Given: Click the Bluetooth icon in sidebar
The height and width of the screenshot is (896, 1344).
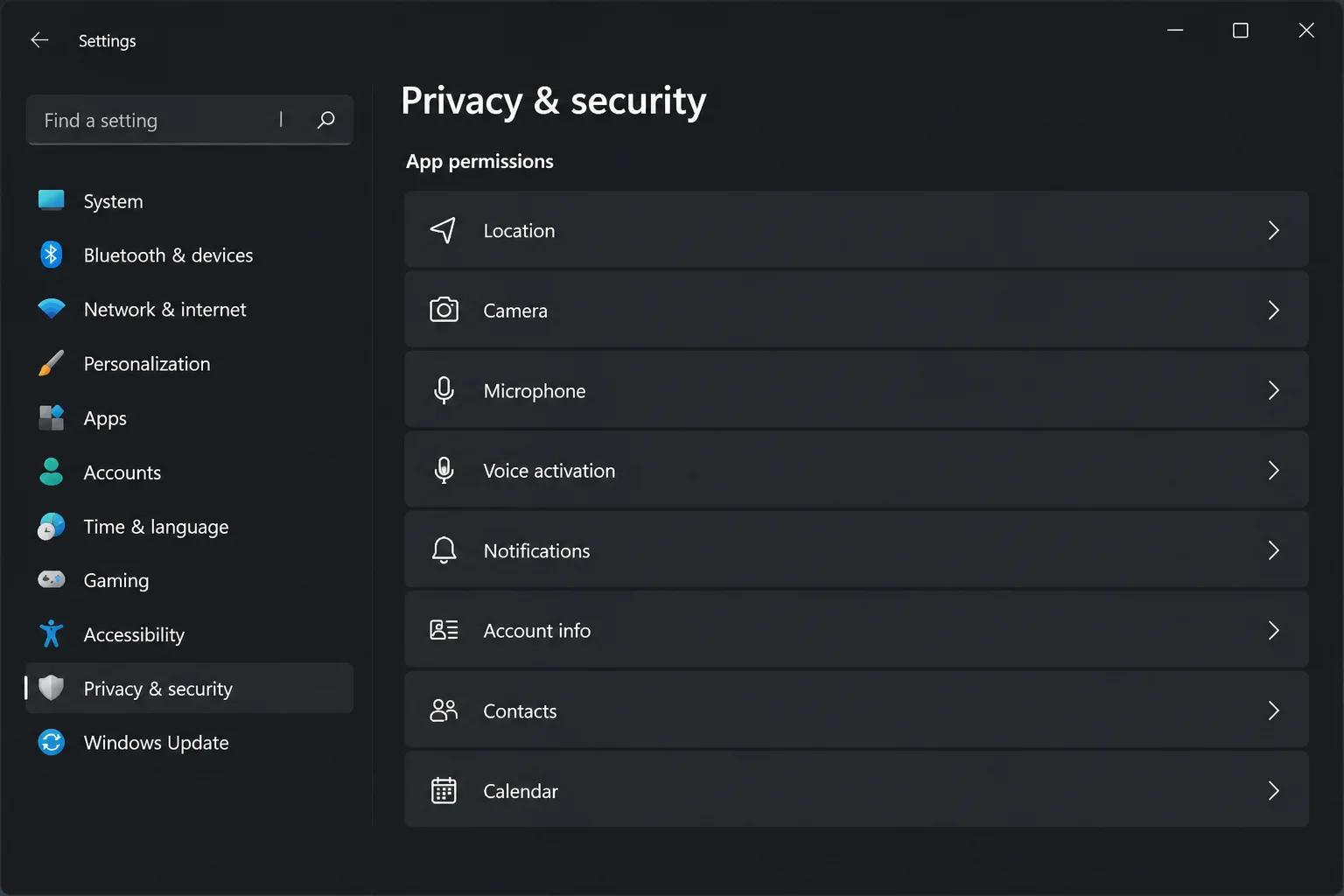Looking at the screenshot, I should click(x=52, y=255).
